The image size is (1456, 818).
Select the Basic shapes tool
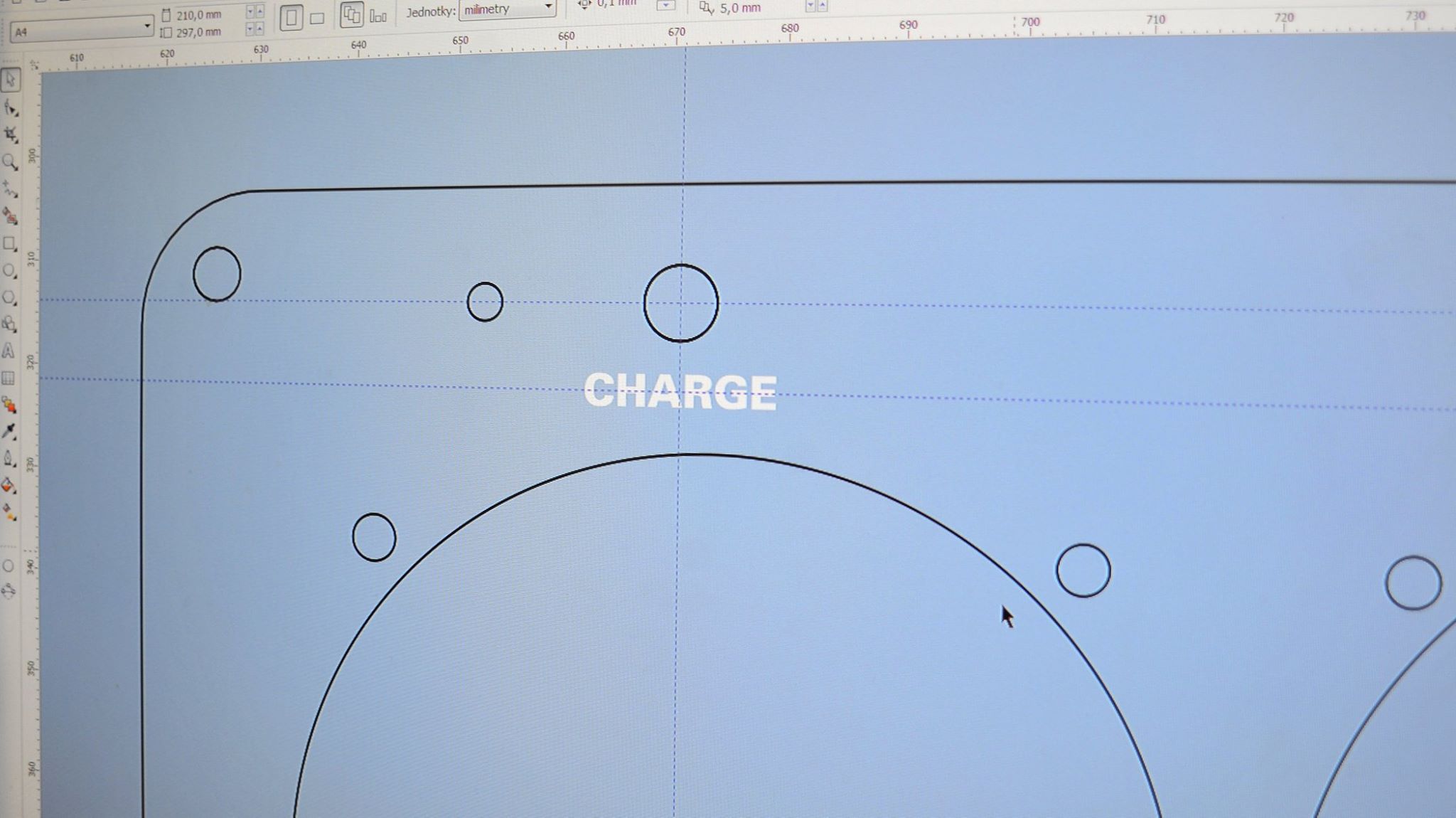coord(10,324)
